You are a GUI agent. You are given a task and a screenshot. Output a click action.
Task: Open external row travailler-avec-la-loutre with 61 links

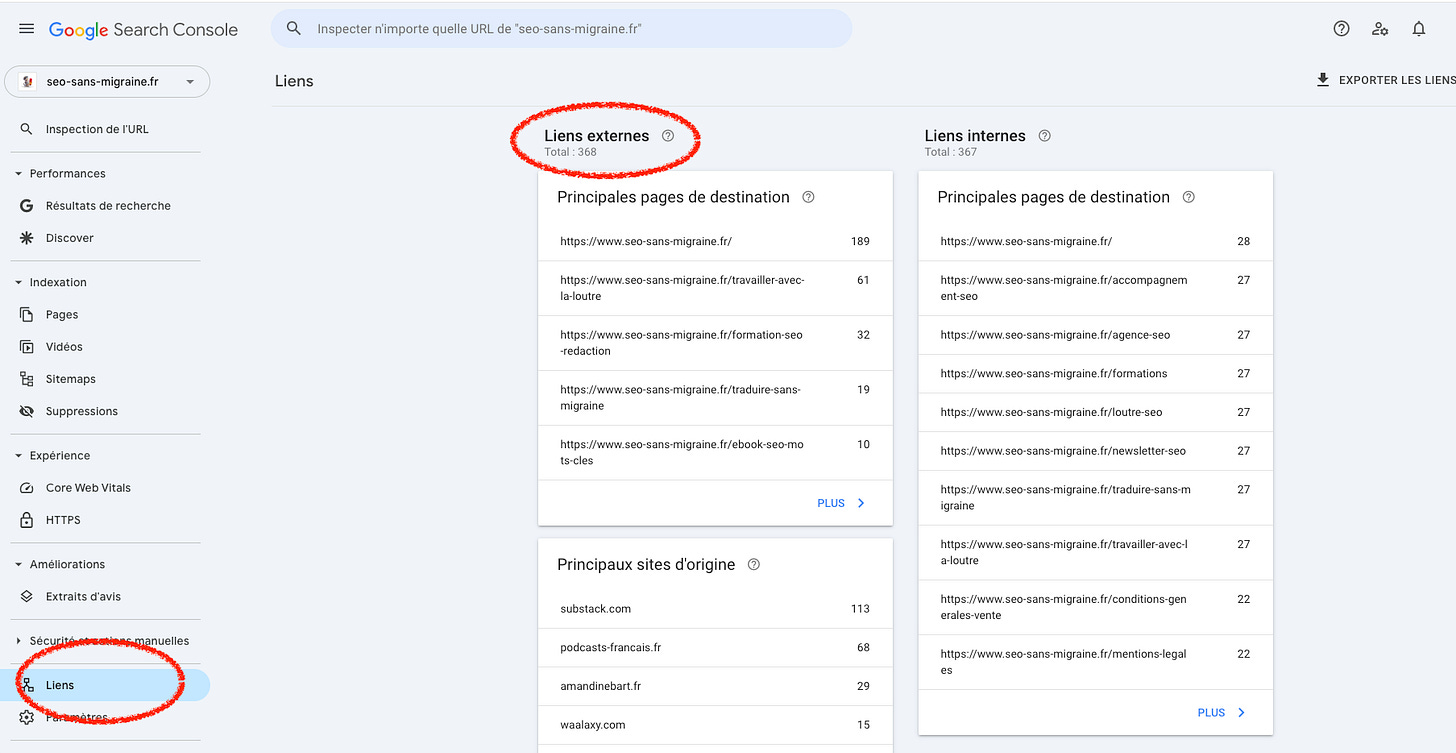coord(715,288)
